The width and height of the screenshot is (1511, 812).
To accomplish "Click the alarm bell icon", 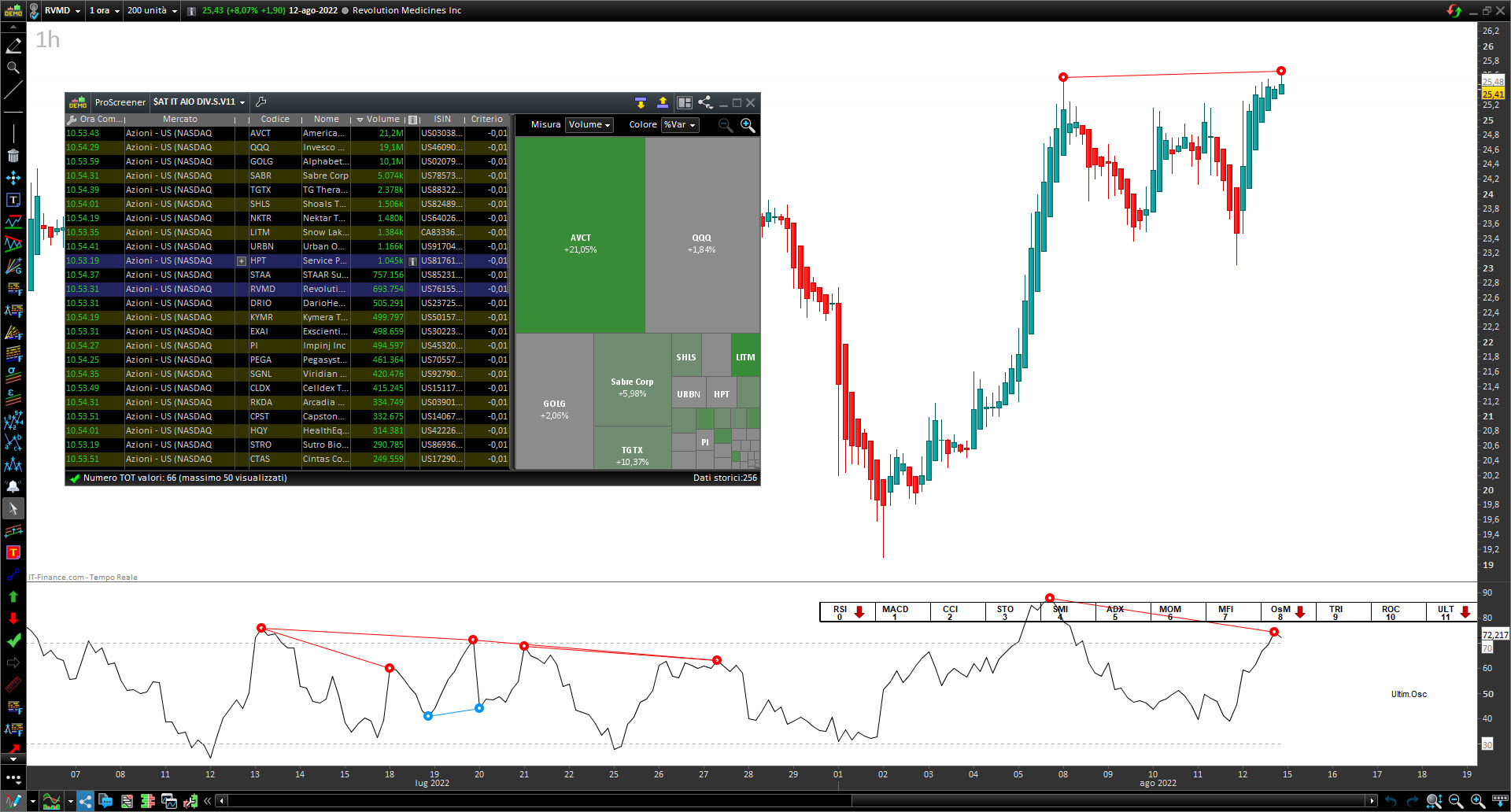I will click(13, 486).
